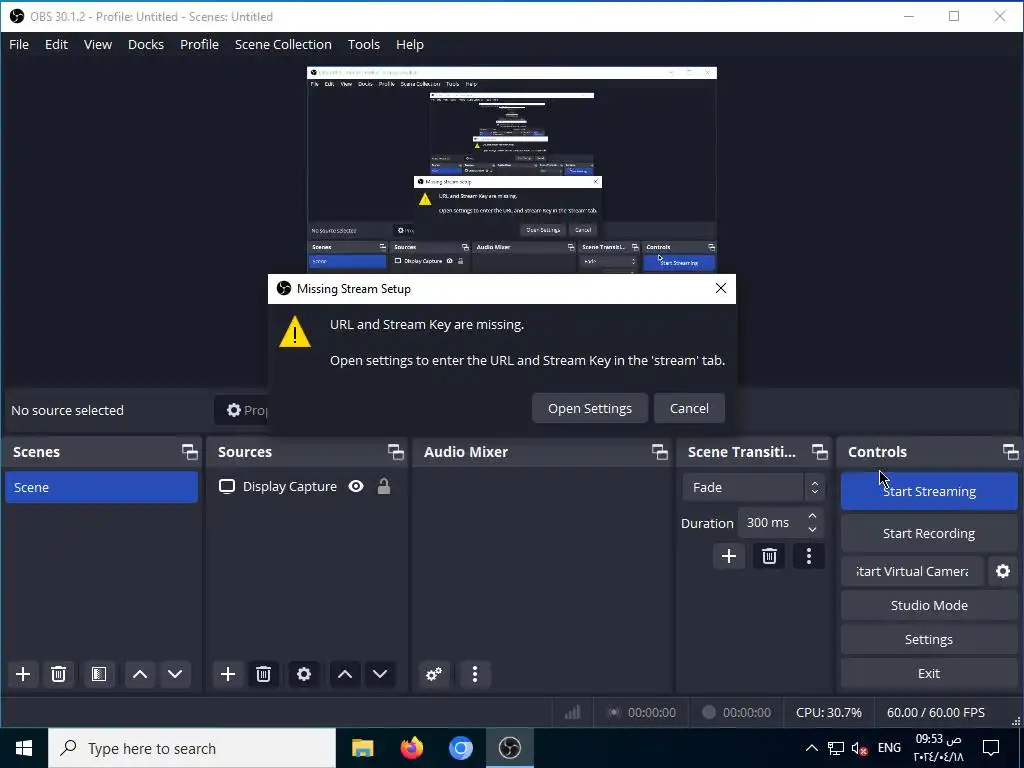Screen dimensions: 1024x768
Task: Open the Edit menu
Action: click(56, 44)
